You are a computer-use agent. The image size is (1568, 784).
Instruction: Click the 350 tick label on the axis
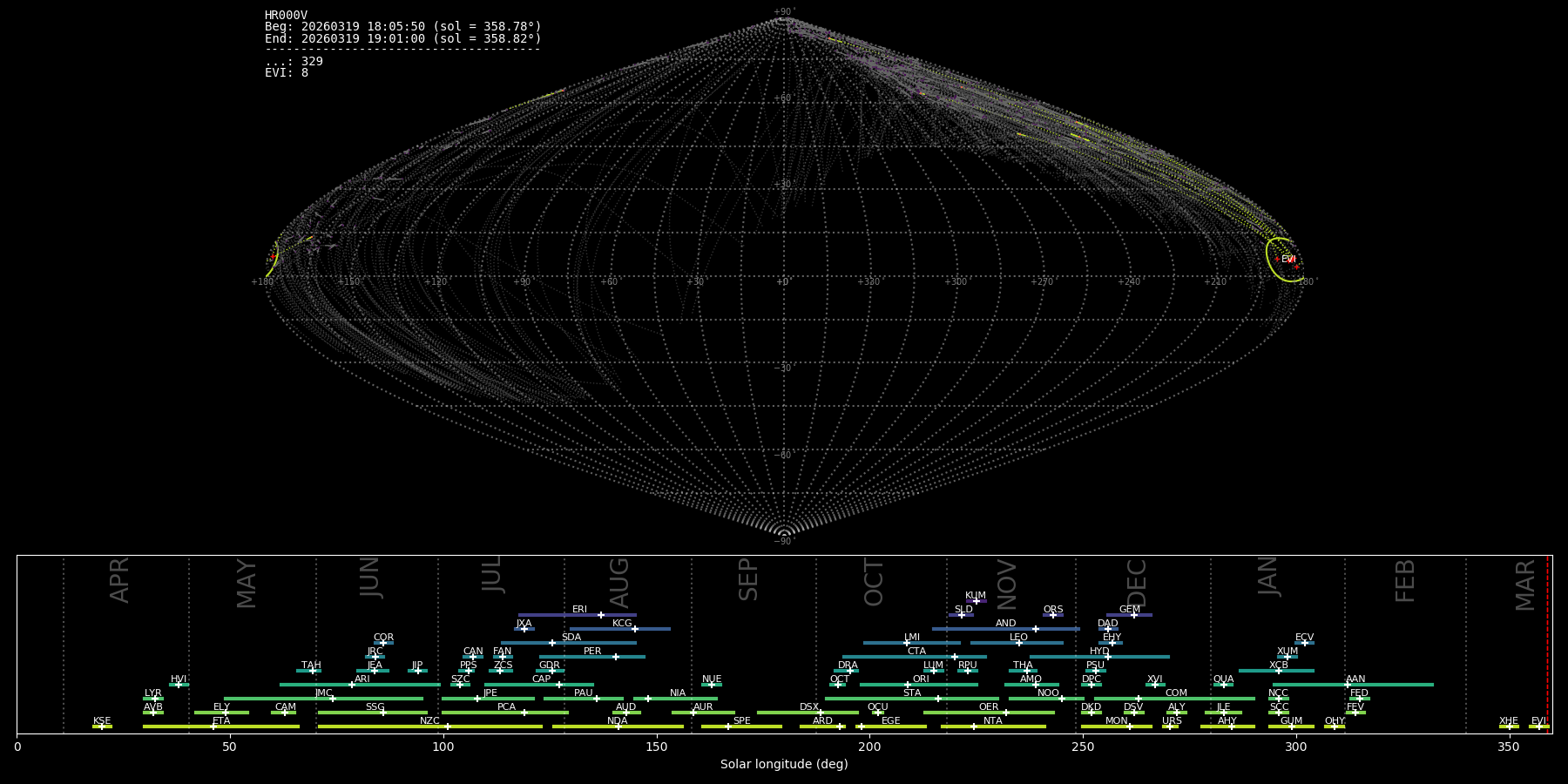click(1510, 747)
